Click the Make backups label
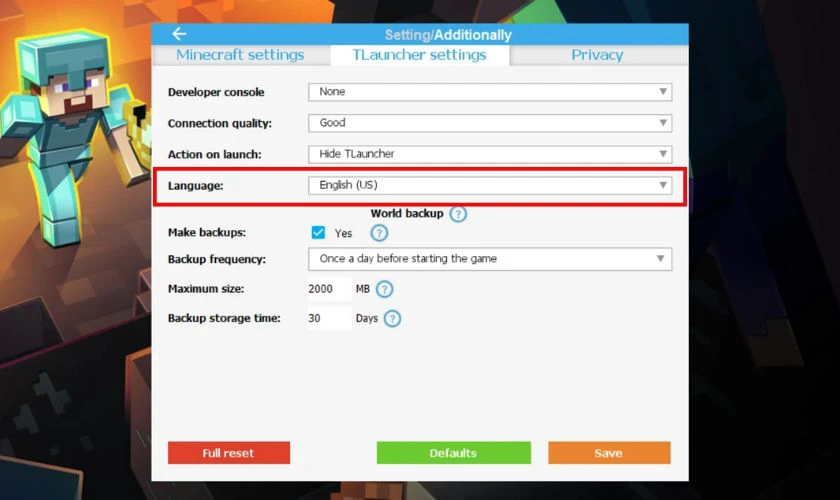Screen dimensions: 840x500 (x=207, y=233)
